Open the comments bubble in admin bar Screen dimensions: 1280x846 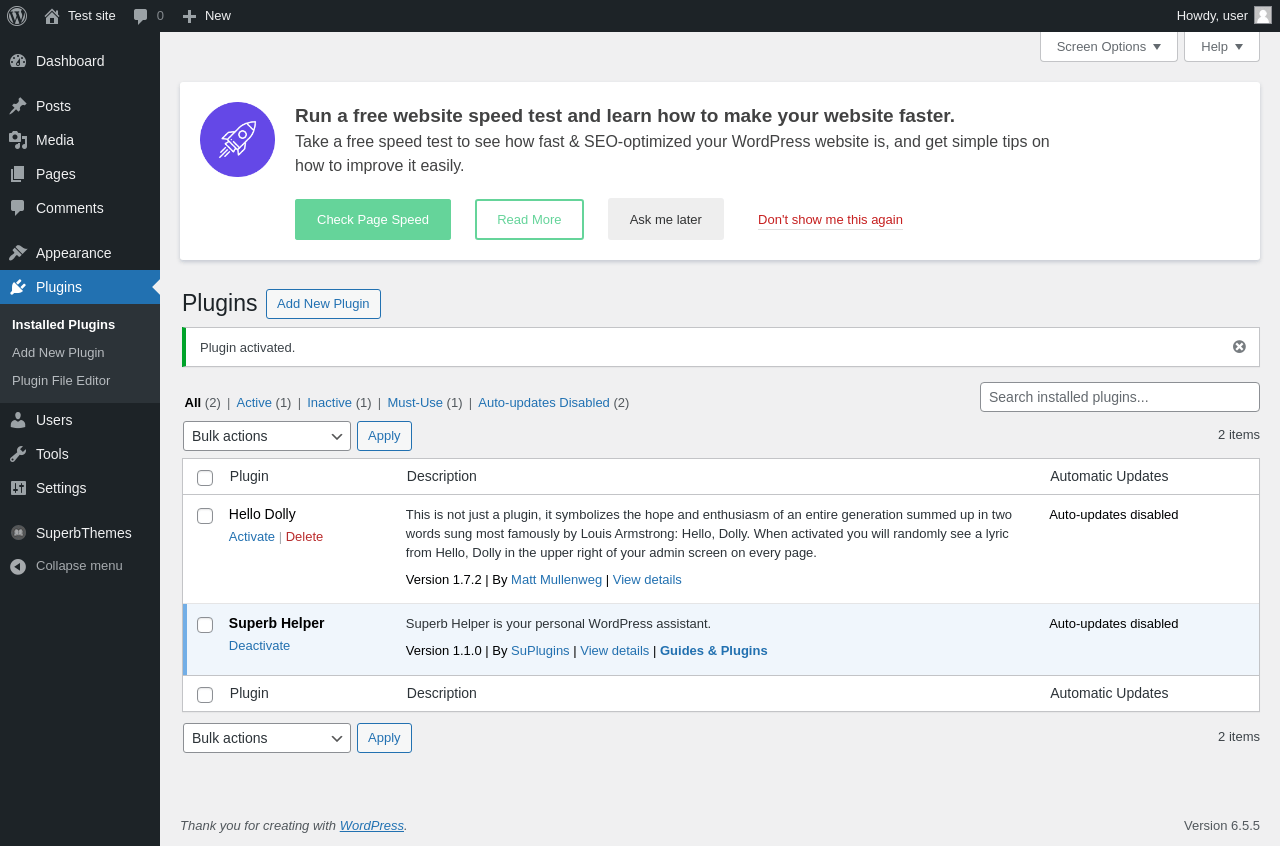141,16
